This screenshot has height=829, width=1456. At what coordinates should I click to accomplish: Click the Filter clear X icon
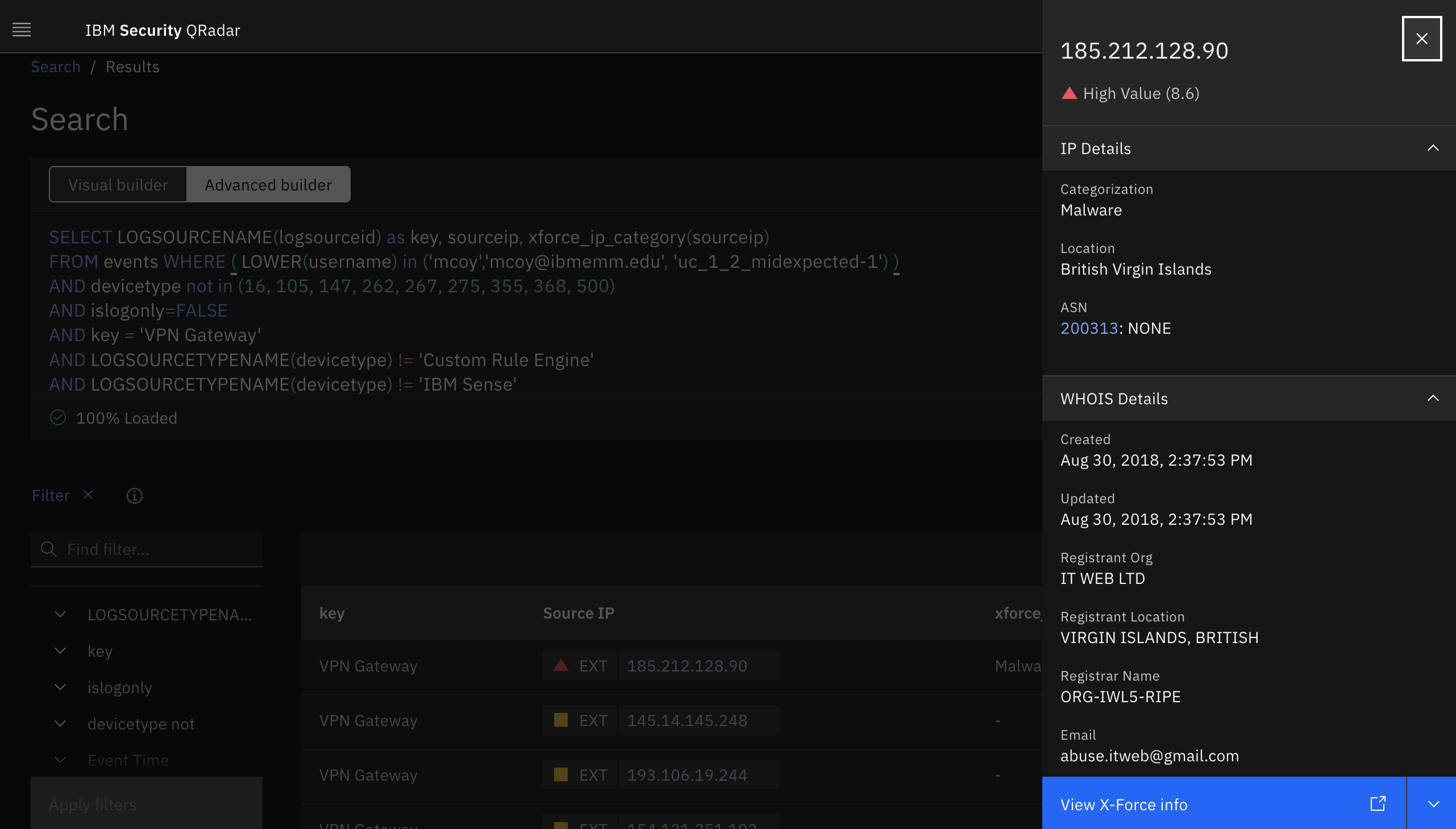(88, 495)
